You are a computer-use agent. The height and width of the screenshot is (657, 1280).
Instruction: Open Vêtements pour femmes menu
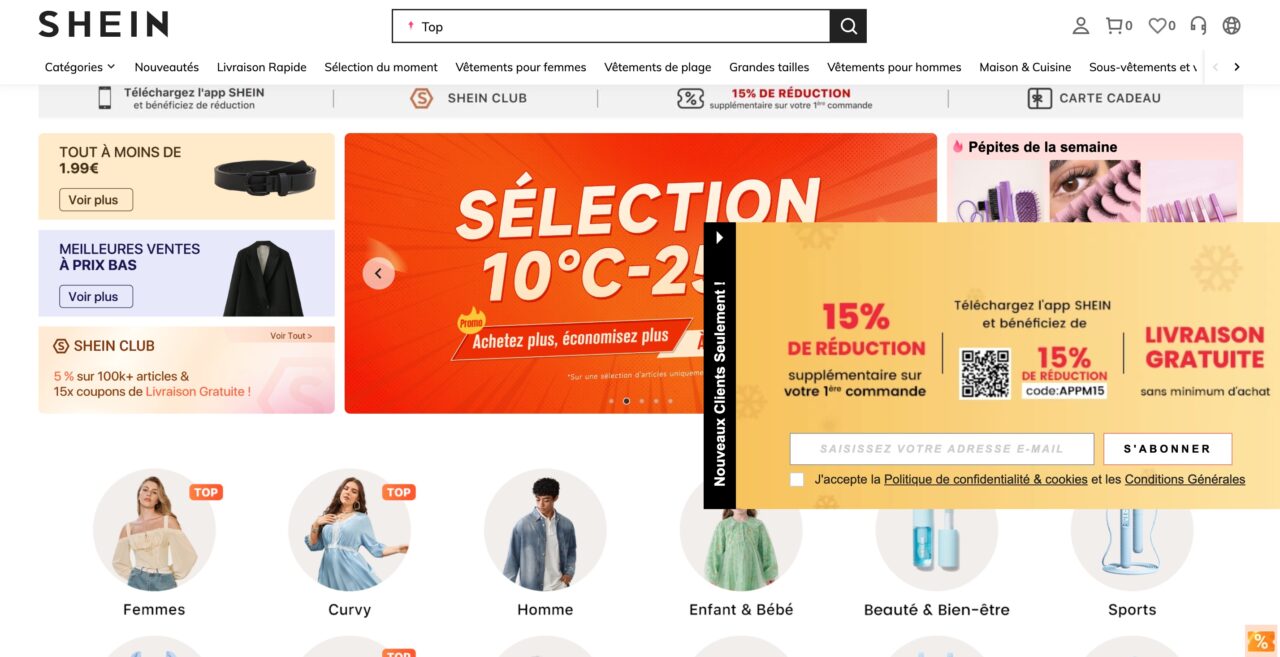(521, 67)
